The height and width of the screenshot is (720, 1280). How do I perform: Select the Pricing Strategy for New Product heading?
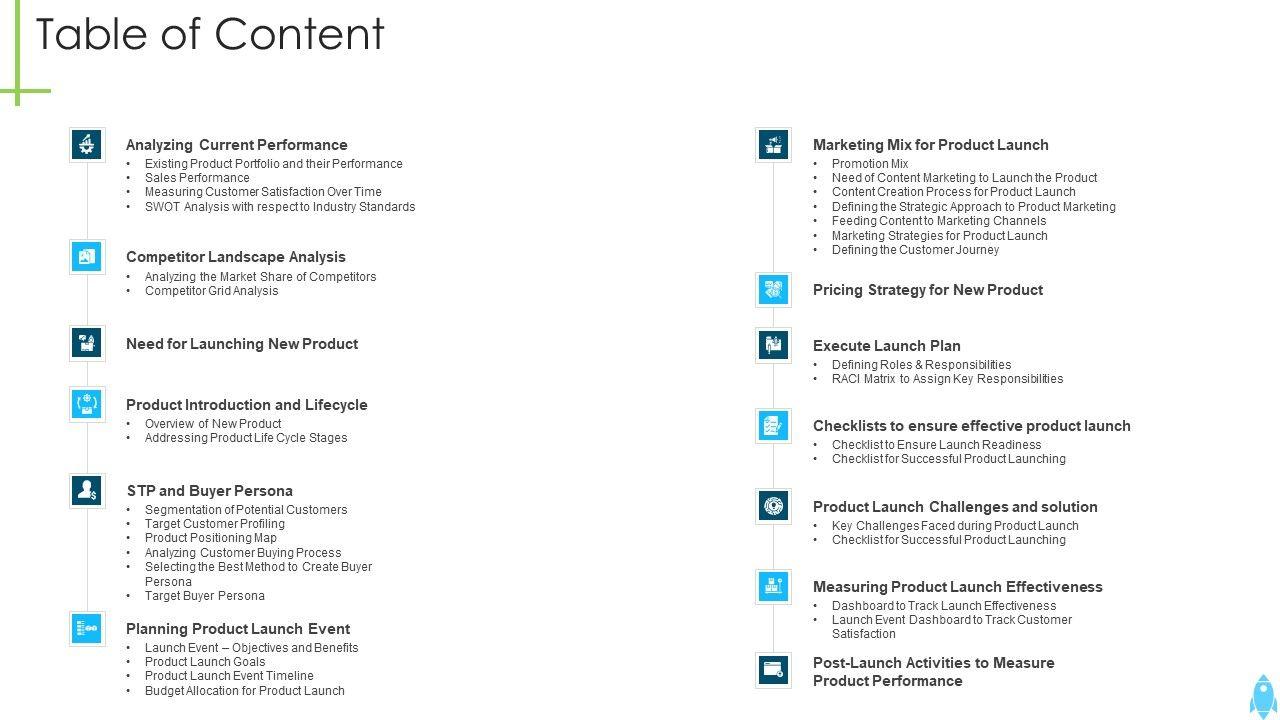coord(927,290)
